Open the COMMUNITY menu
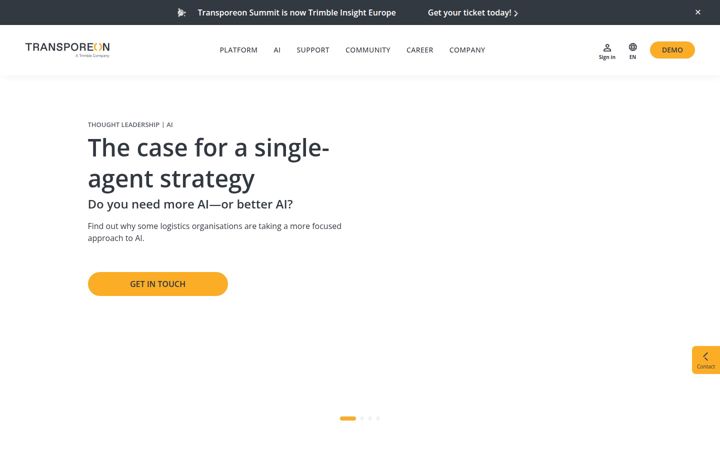The image size is (720, 450). 368,50
